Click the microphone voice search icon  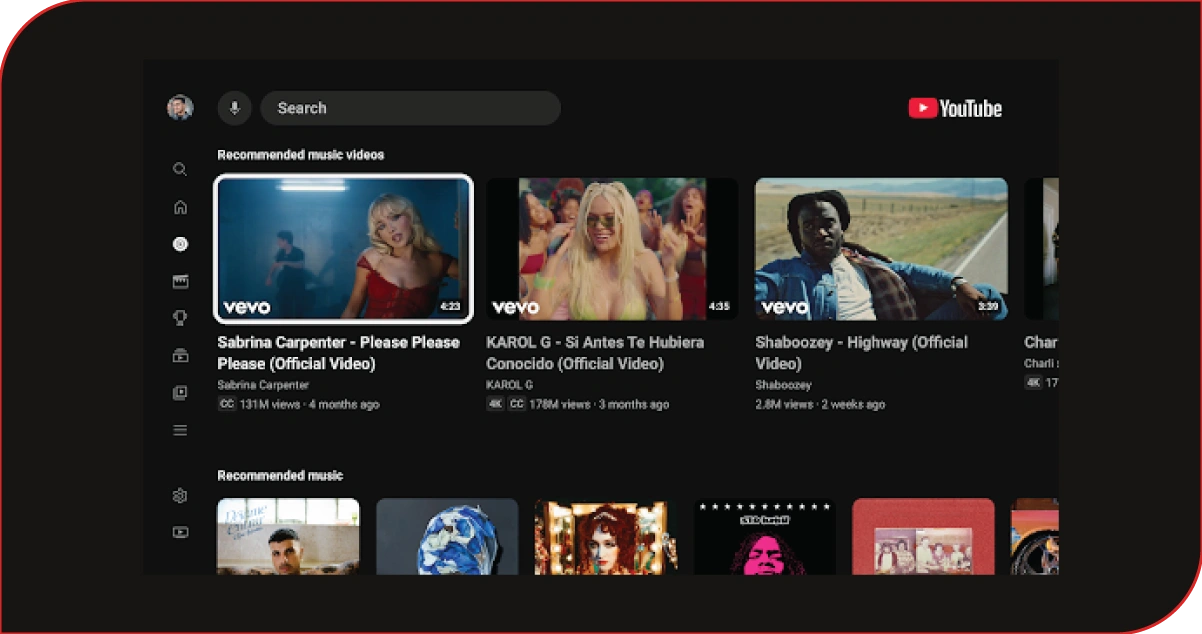click(234, 108)
